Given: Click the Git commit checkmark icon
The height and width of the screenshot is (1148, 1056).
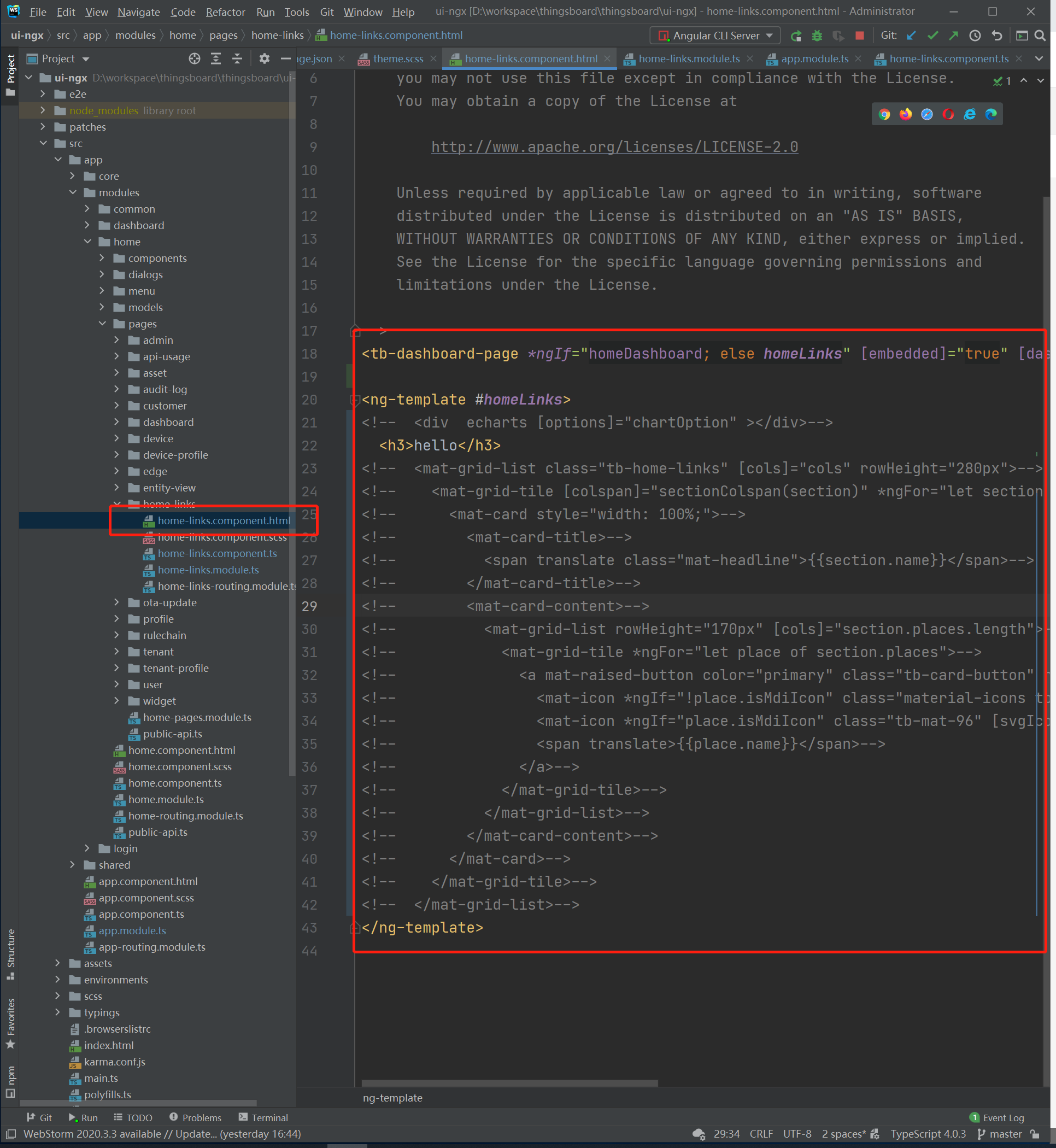Looking at the screenshot, I should [932, 36].
